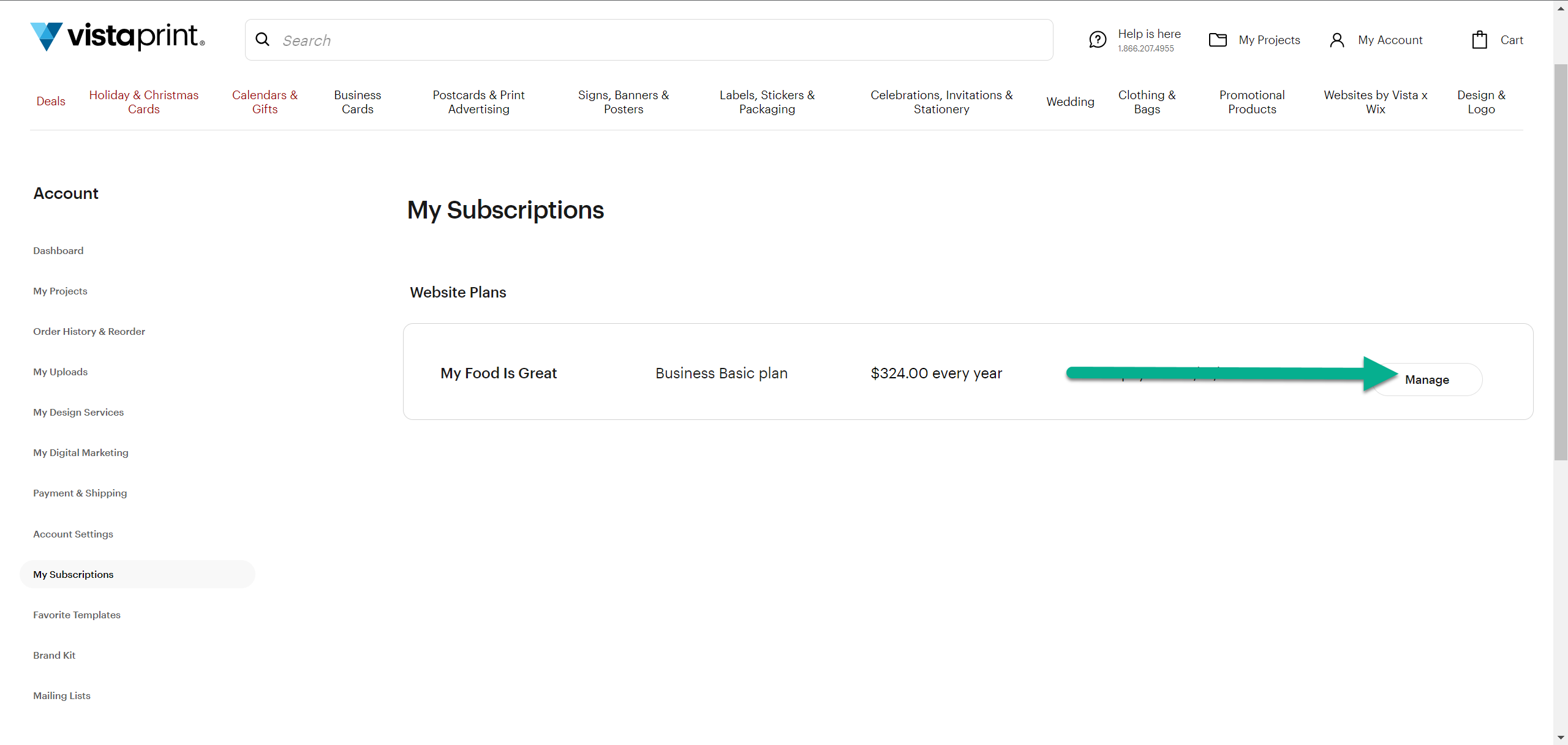
Task: Select My Subscriptions in sidebar
Action: 137,574
